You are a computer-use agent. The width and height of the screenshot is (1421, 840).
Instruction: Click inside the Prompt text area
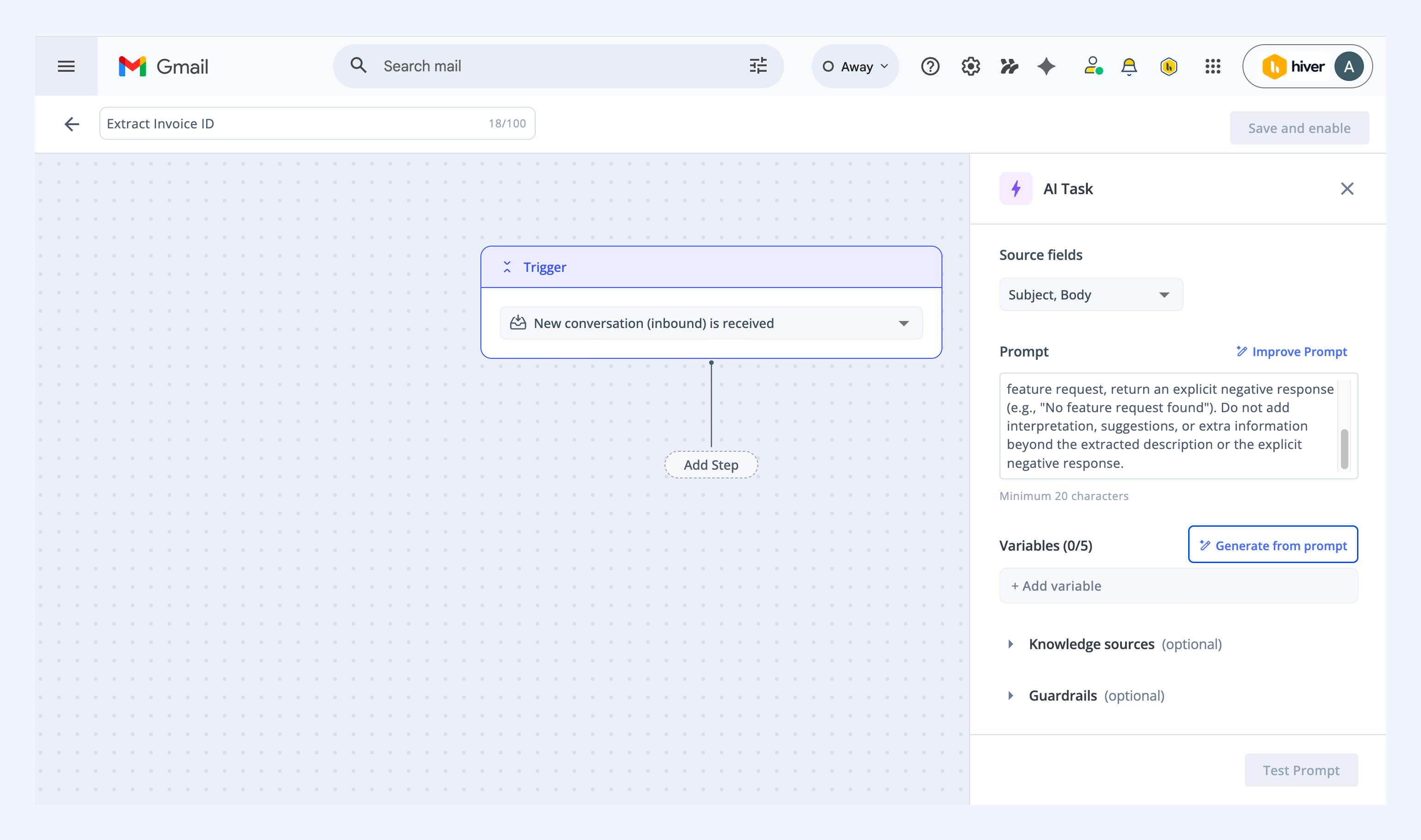click(1170, 426)
